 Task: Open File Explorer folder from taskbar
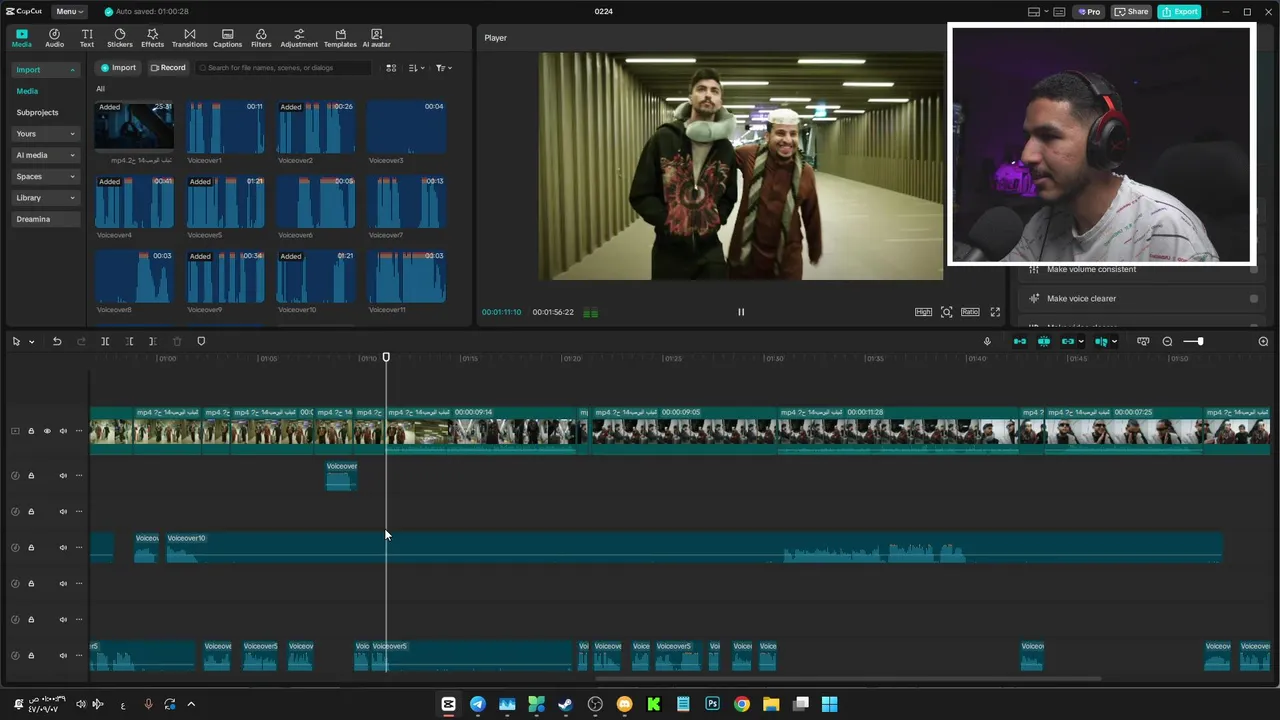[x=771, y=704]
